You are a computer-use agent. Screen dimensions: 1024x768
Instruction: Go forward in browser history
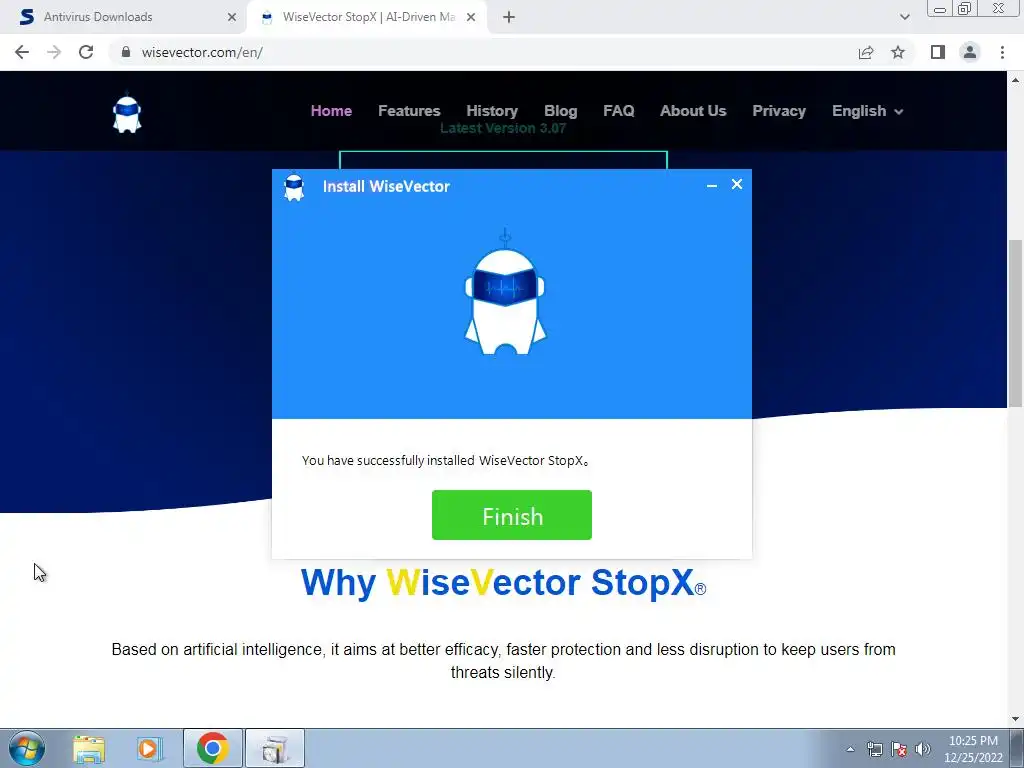tap(54, 52)
